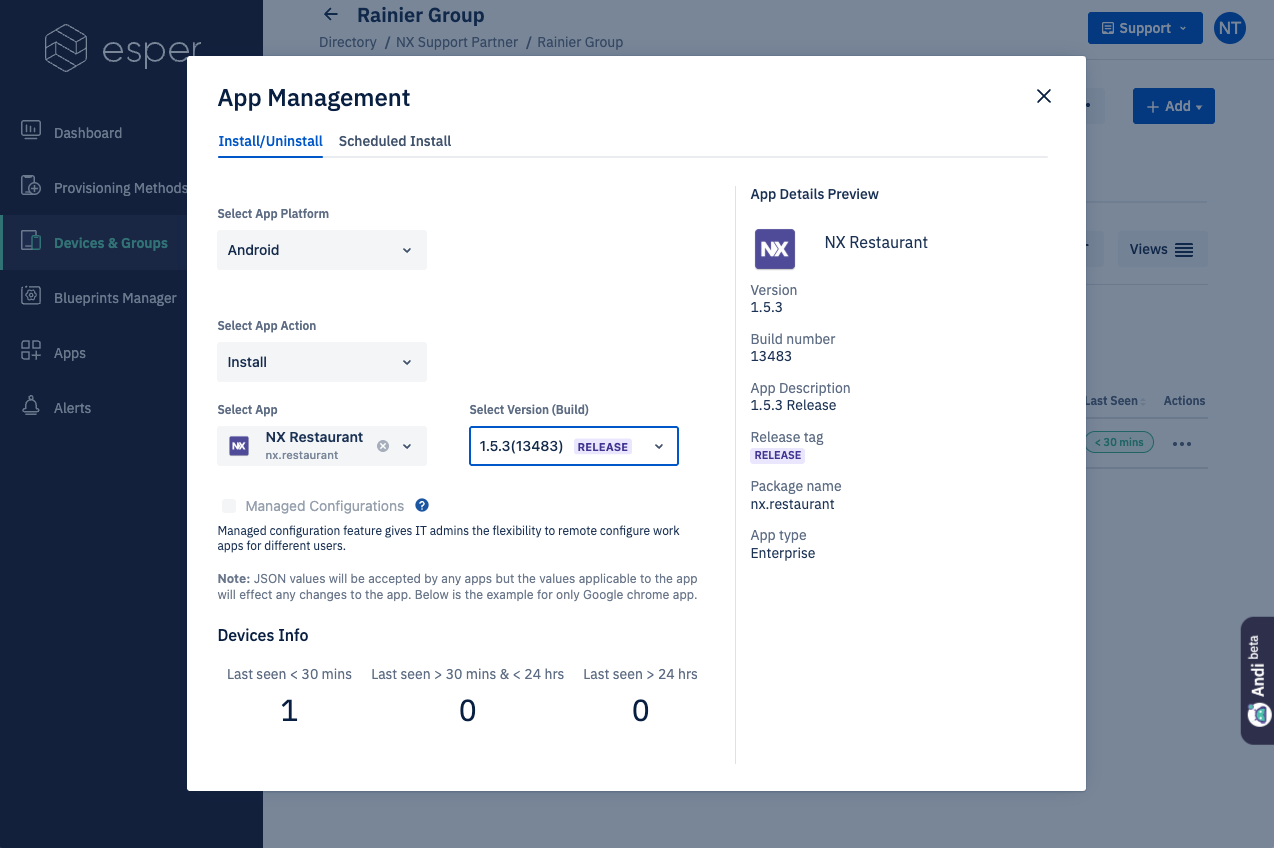Click the Alerts bell icon
1274x848 pixels.
pyautogui.click(x=31, y=407)
